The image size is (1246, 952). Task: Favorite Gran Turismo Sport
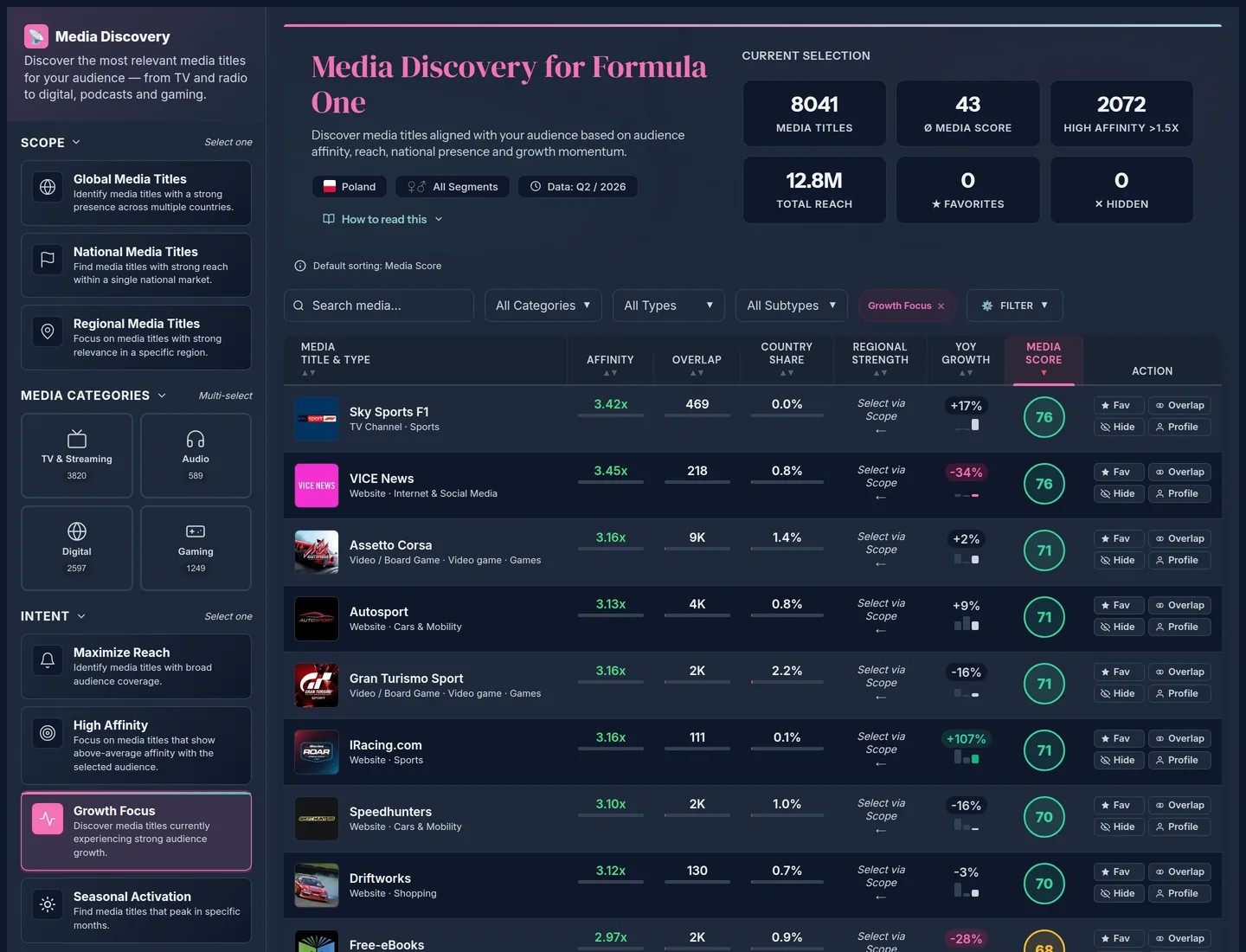click(x=1119, y=672)
